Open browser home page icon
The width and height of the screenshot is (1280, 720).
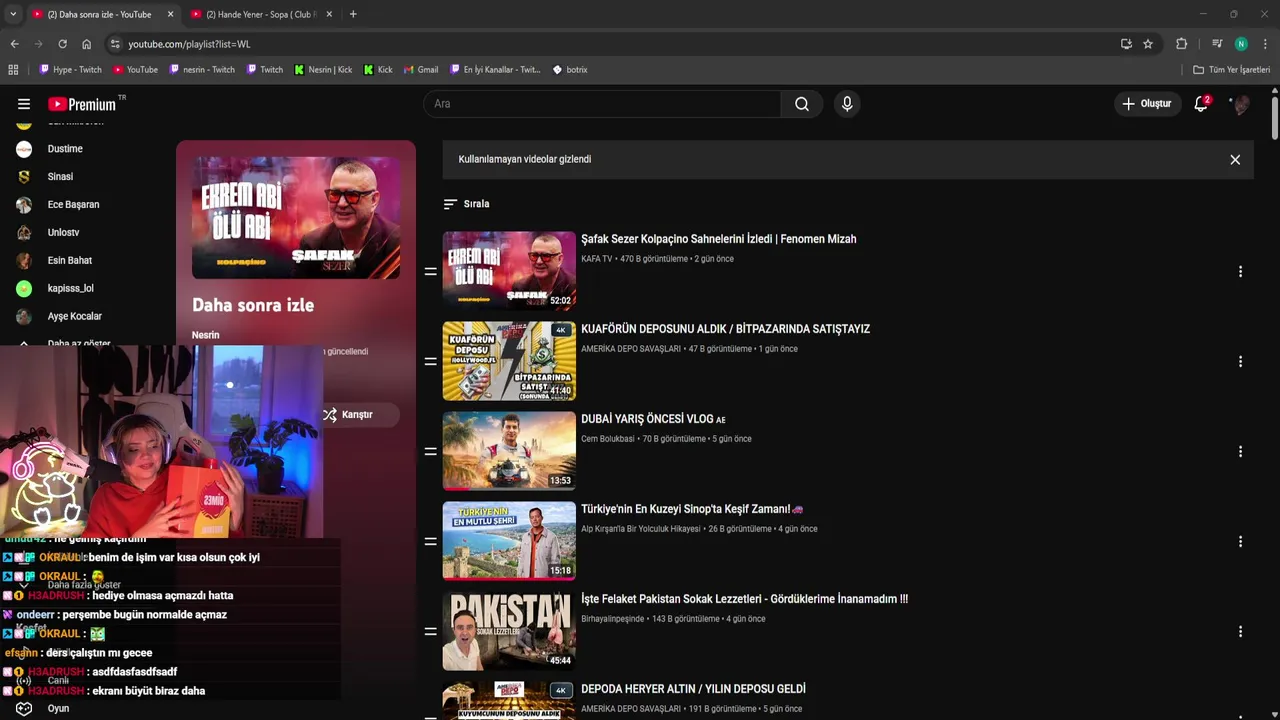pos(87,44)
